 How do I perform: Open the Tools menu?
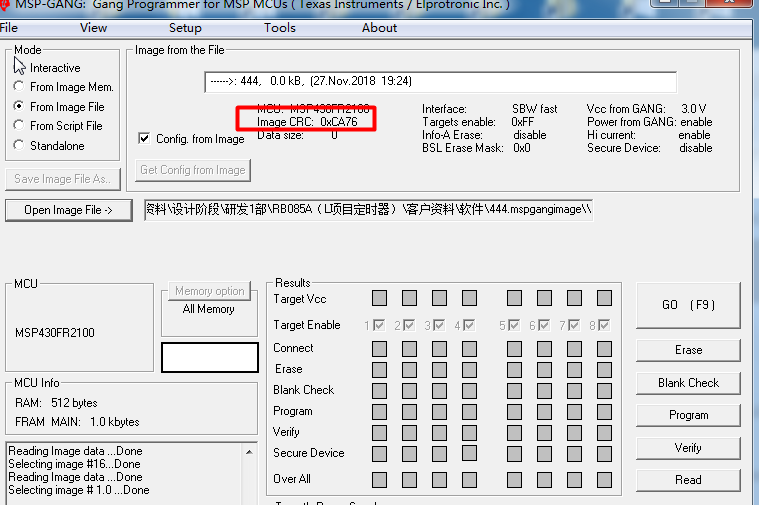(x=280, y=28)
